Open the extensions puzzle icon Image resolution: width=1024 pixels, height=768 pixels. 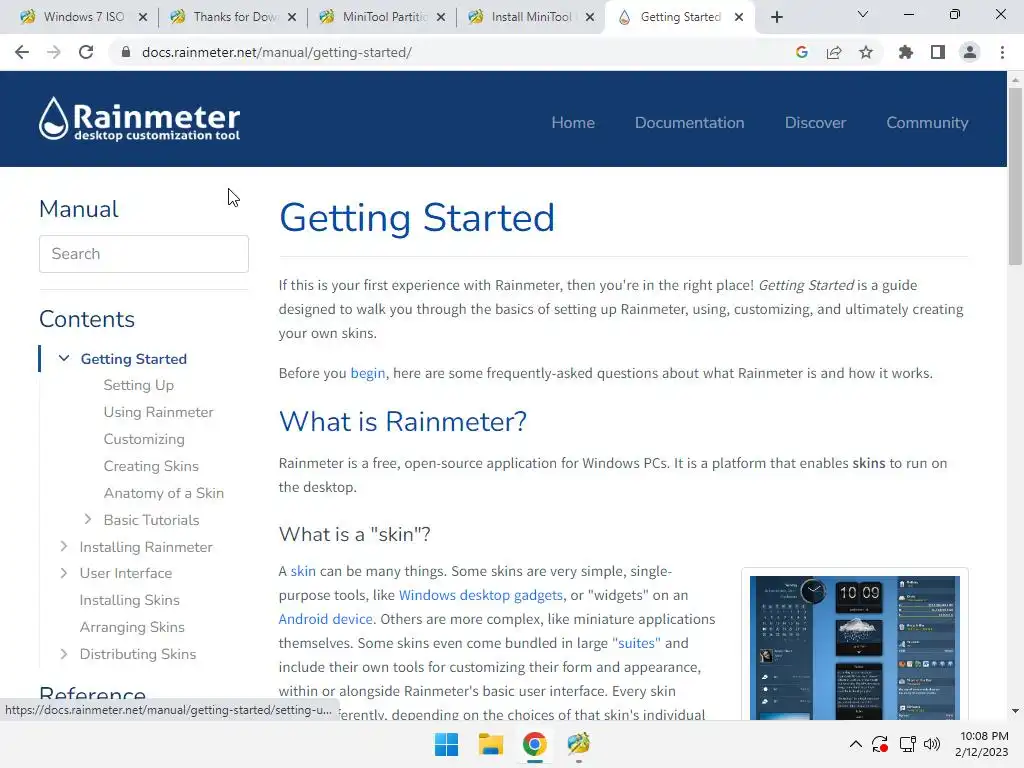click(906, 52)
